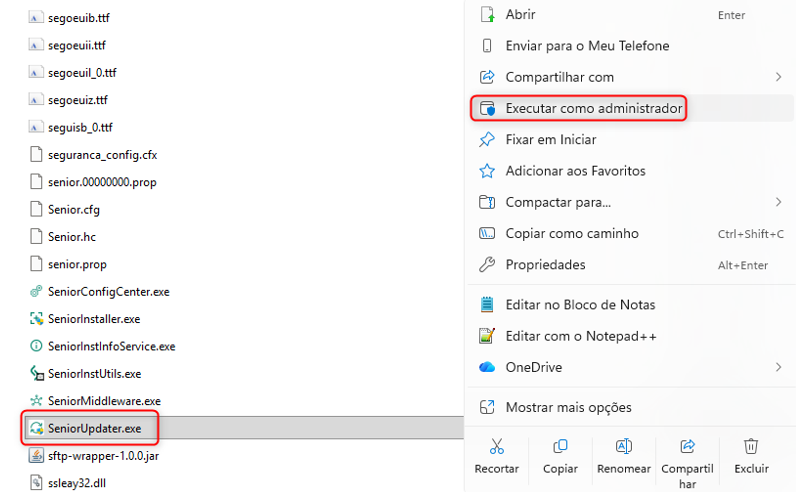Viewport: 796px width, 492px height.
Task: Click Fixar em Iniciar option
Action: pos(550,139)
